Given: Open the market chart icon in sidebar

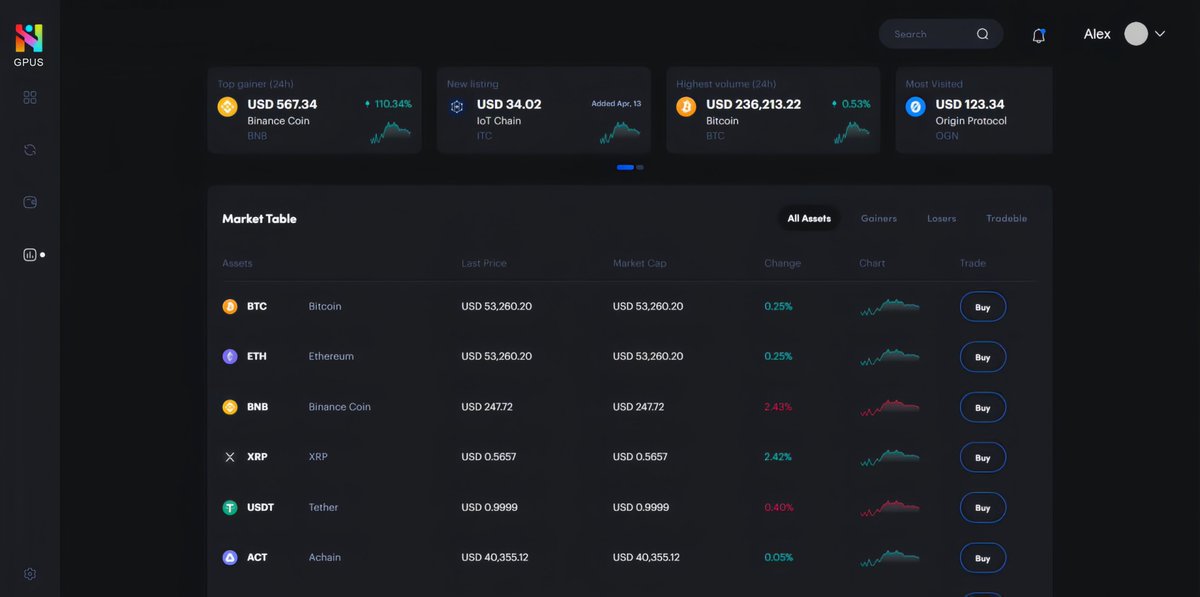Looking at the screenshot, I should 30,255.
